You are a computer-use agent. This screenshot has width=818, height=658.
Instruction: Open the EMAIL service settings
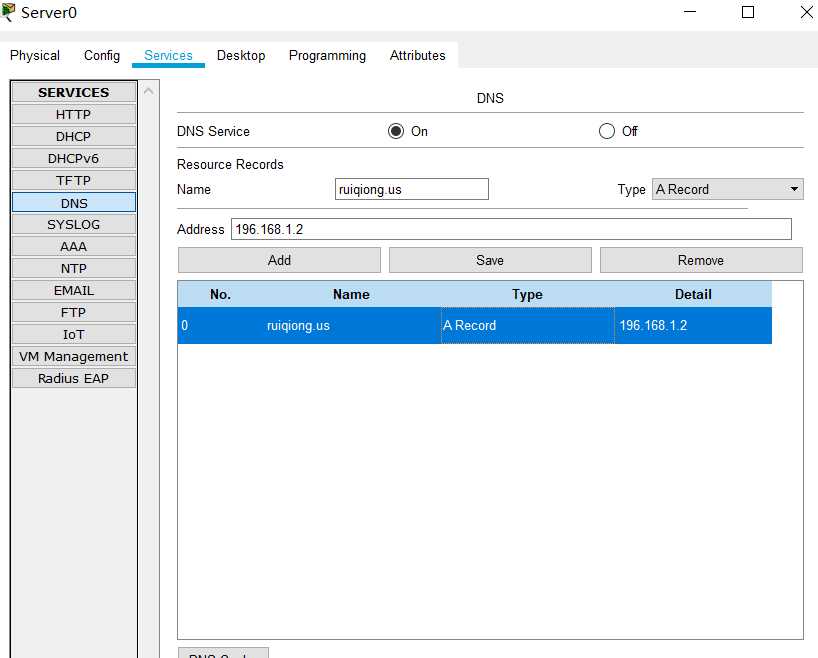pos(74,290)
